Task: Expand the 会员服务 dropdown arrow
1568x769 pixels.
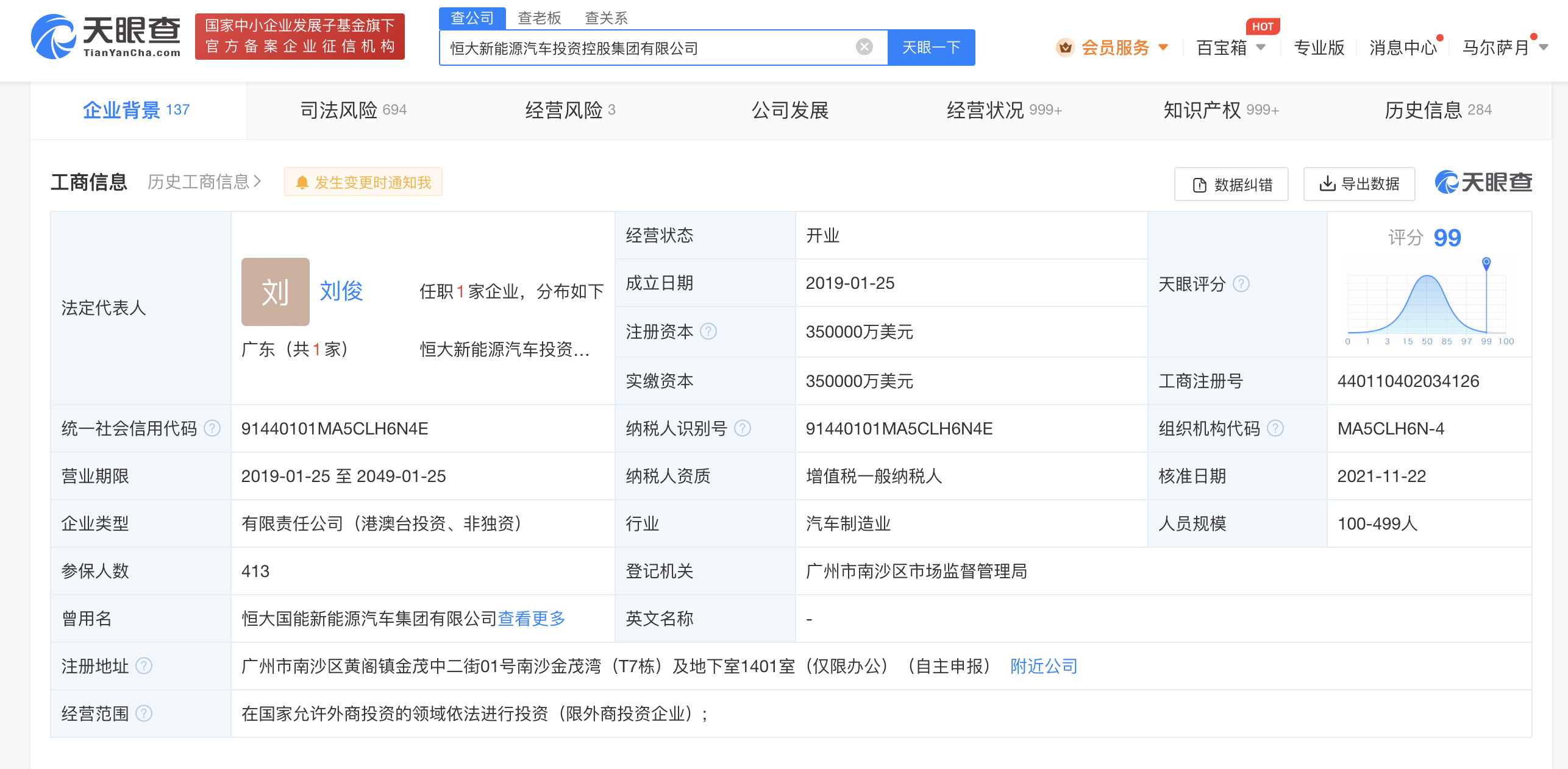Action: 1163,47
